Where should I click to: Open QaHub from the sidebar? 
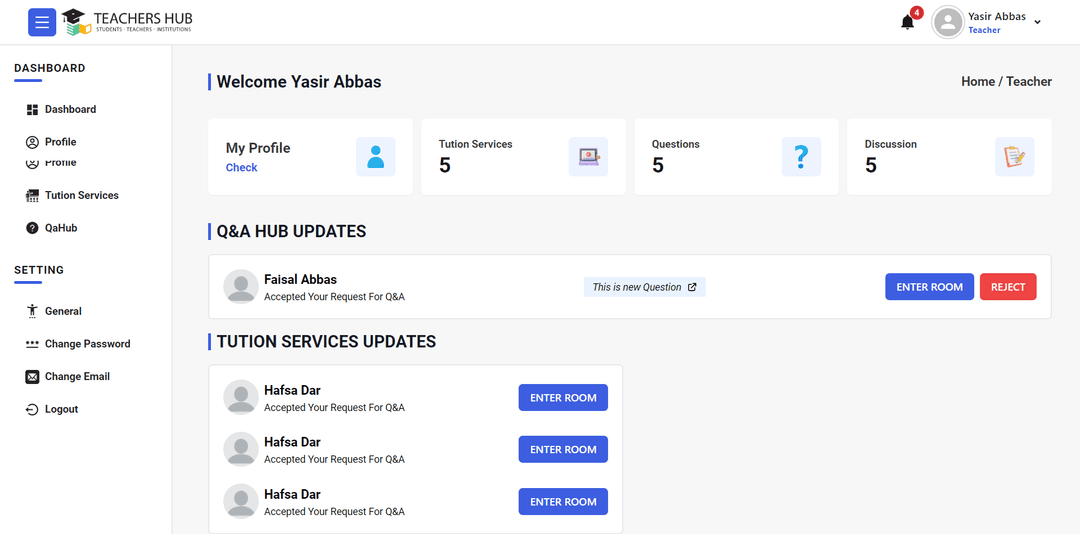click(60, 228)
